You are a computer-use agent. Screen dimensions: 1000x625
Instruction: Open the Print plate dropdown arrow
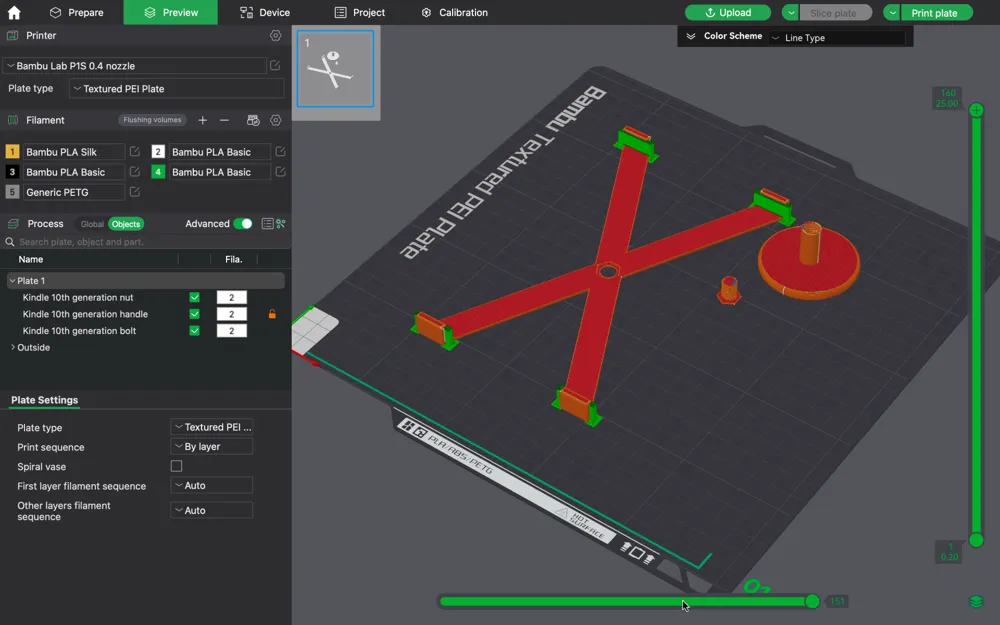(x=892, y=13)
